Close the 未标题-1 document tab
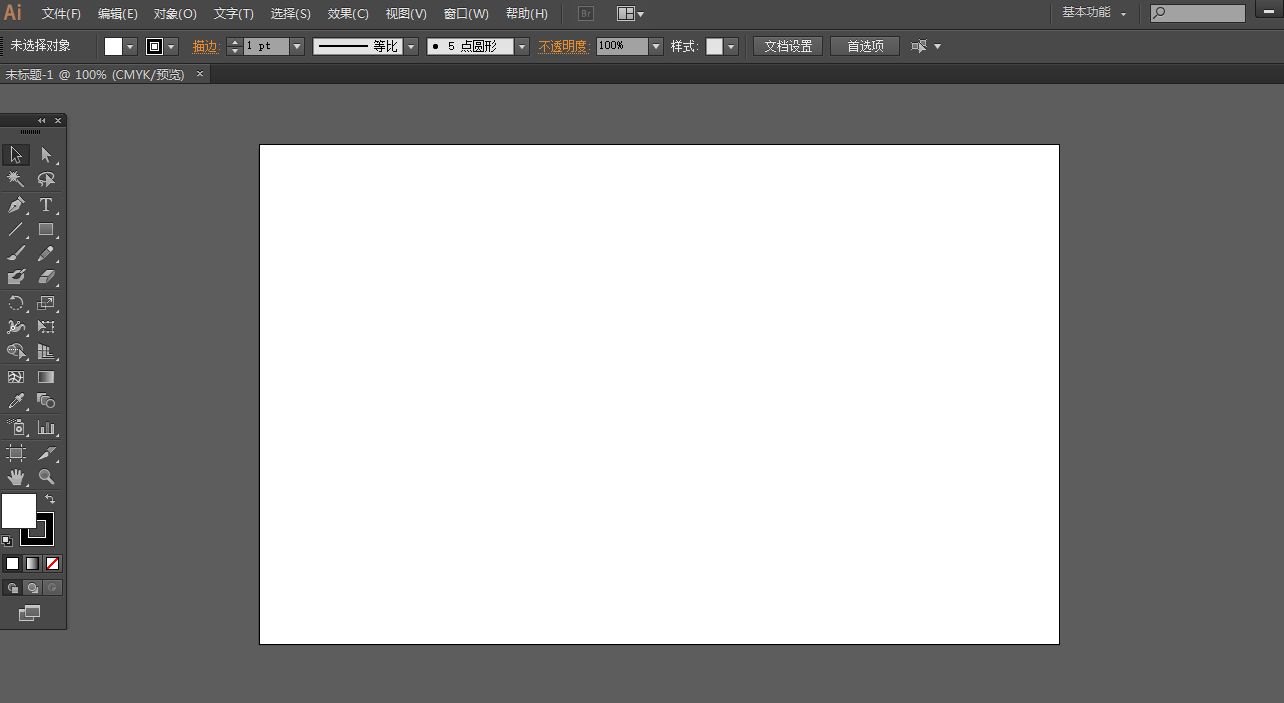 [200, 74]
